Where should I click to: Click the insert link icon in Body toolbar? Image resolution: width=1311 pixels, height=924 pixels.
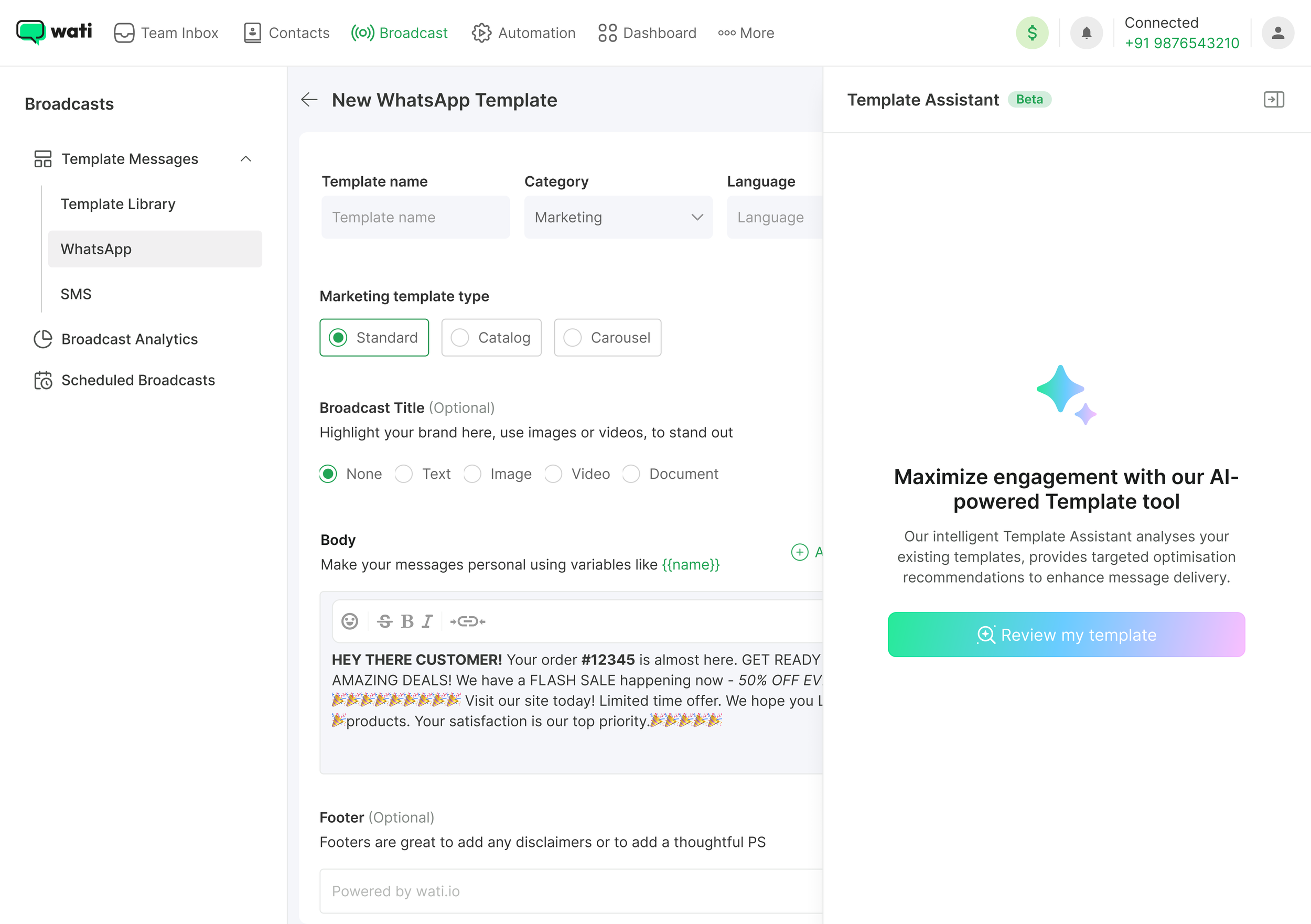(x=468, y=621)
